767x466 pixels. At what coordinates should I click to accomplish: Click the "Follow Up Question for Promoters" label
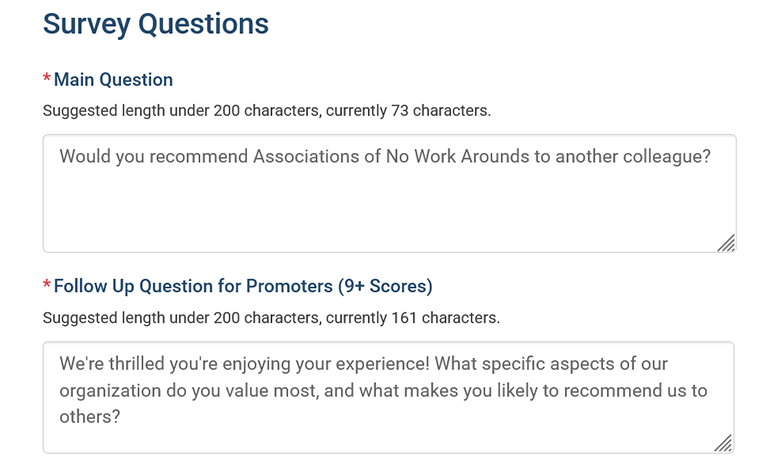pos(193,287)
